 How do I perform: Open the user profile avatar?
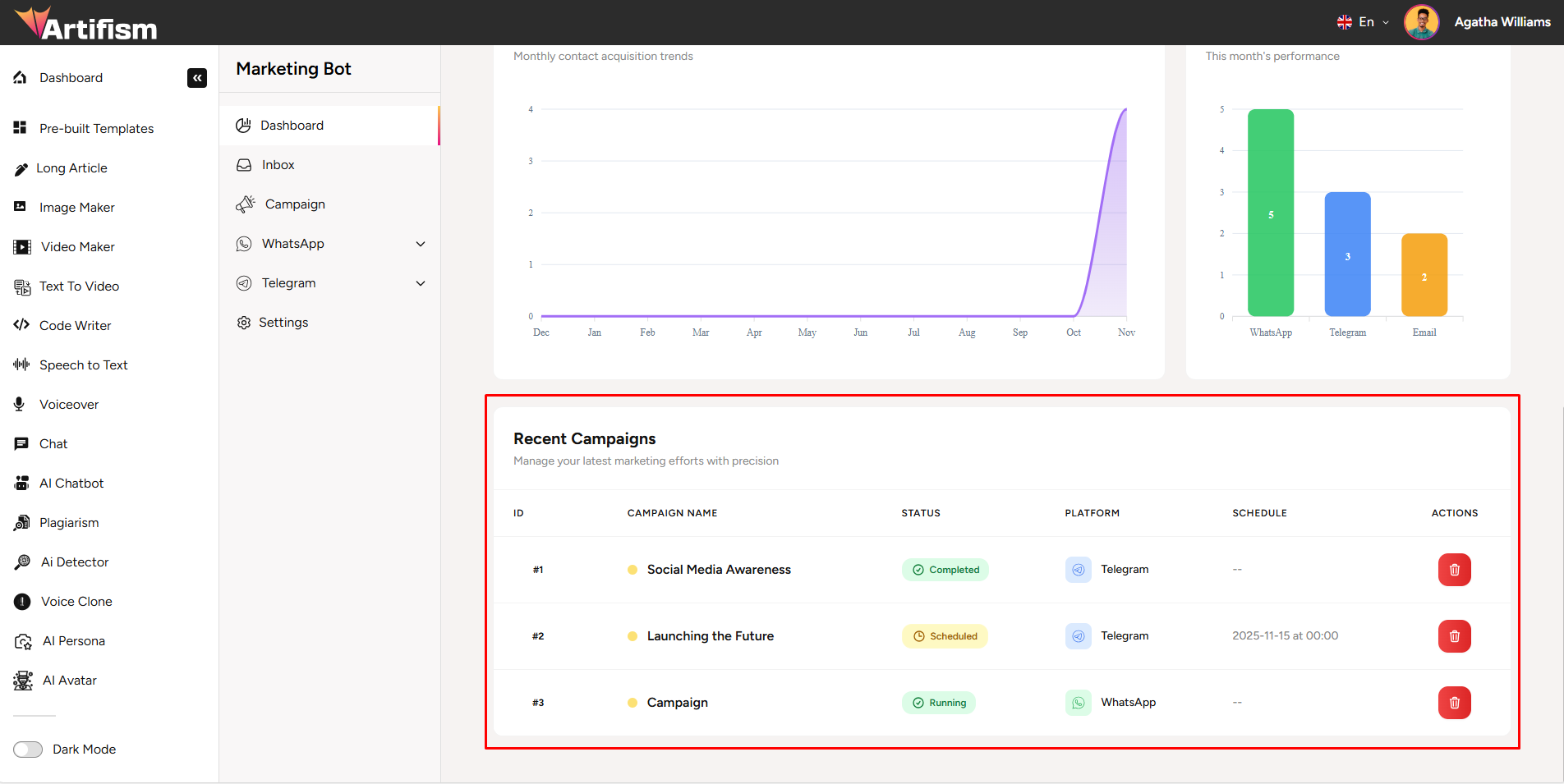(x=1421, y=22)
